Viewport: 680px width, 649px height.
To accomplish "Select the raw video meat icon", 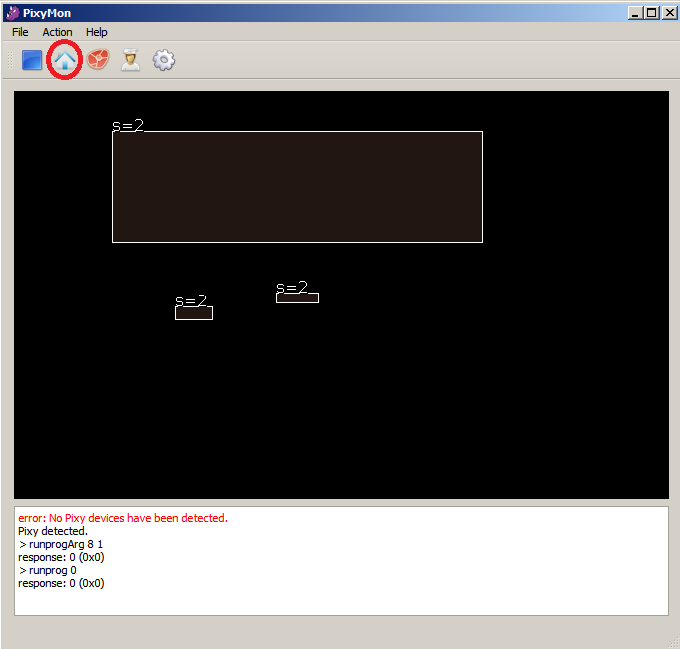I will (98, 59).
